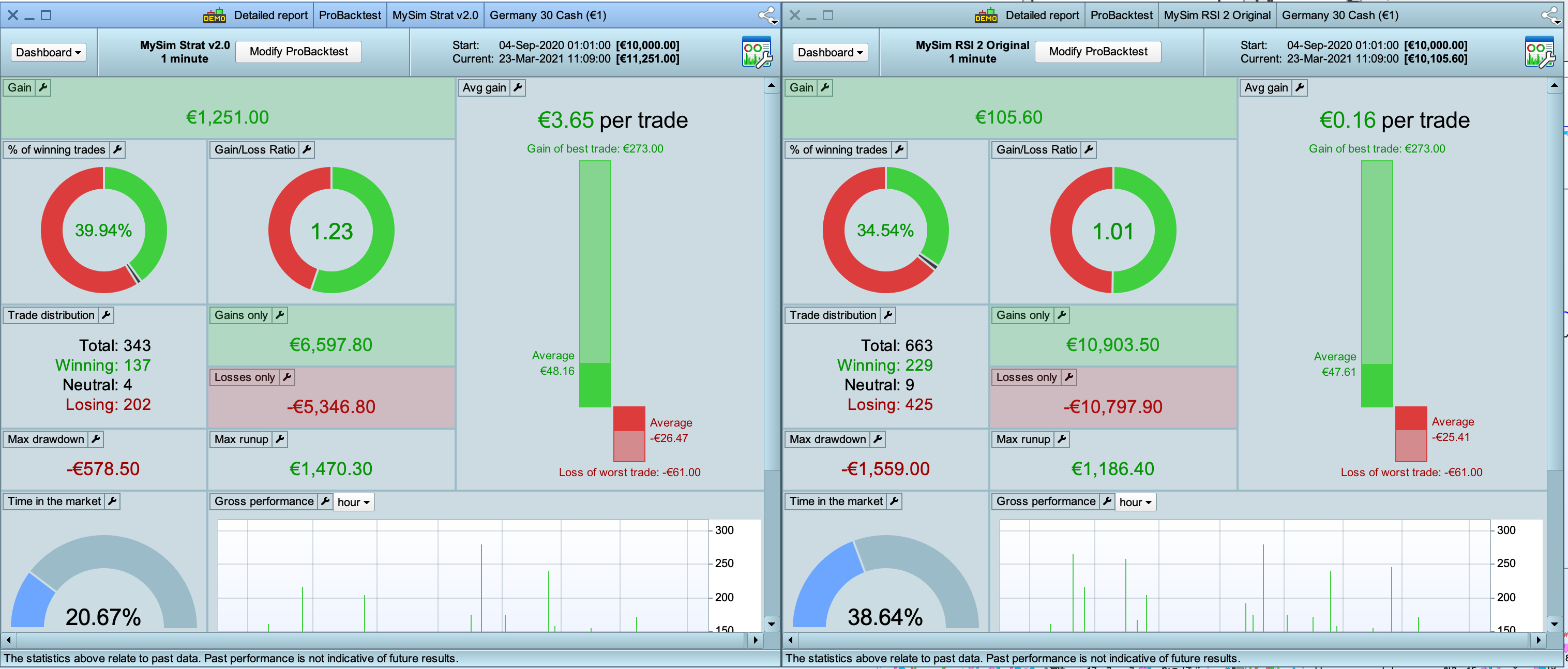Click left window vertical scrollbar down arrow
The width and height of the screenshot is (1568, 669).
pos(771,624)
